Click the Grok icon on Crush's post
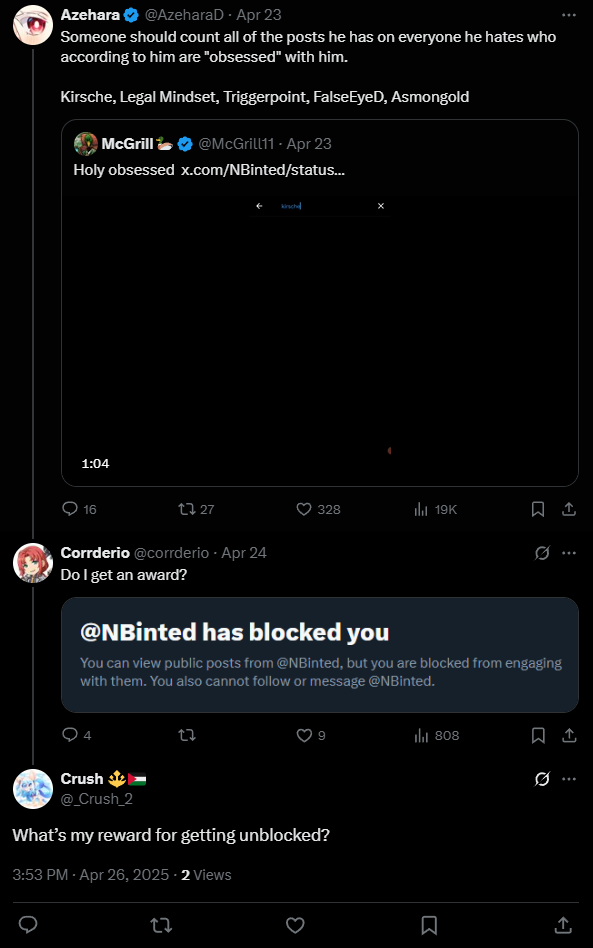593x948 pixels. click(542, 779)
